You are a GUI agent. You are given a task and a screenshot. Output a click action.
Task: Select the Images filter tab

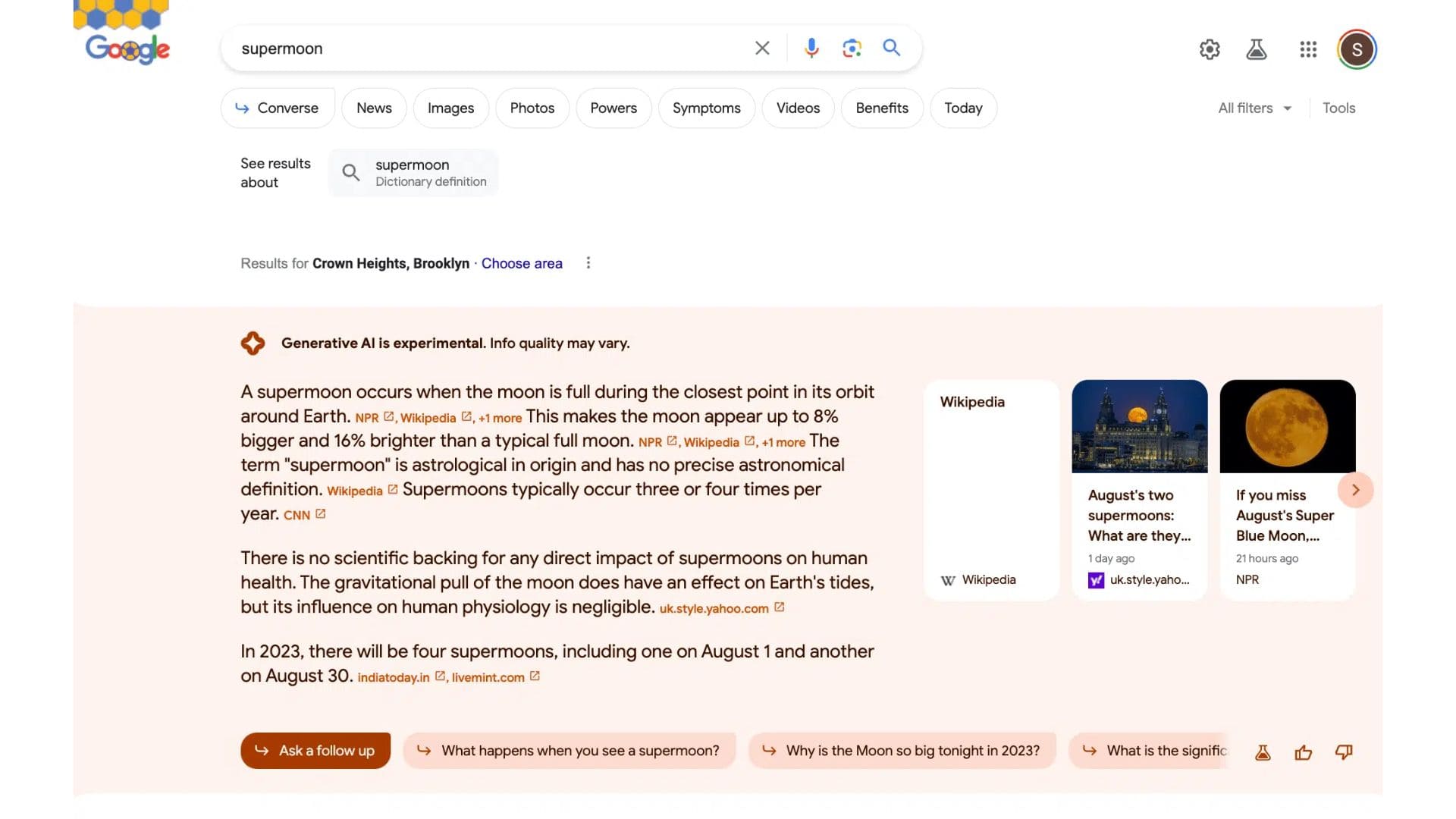click(450, 108)
